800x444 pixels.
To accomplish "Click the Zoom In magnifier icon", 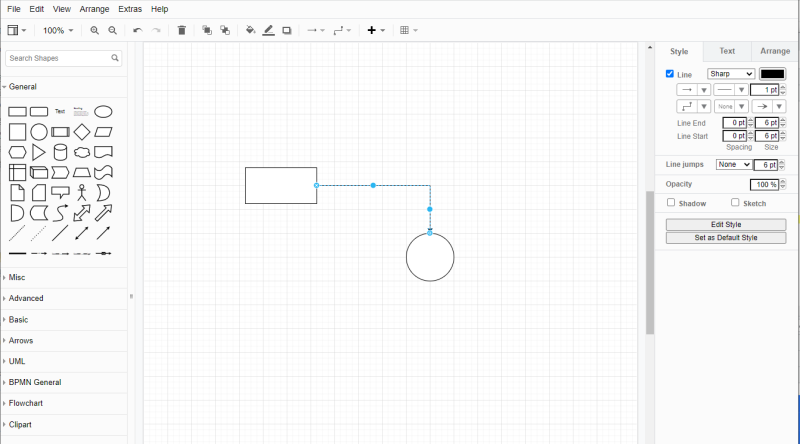I will point(94,31).
